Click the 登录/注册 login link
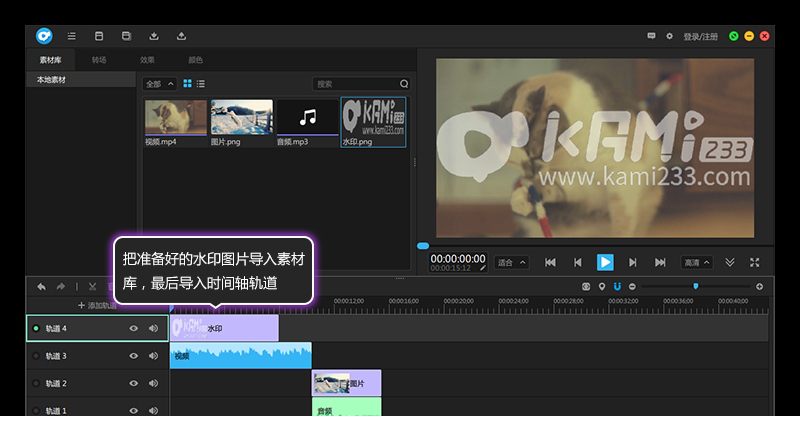Screen dimensions: 800x432 click(701, 37)
